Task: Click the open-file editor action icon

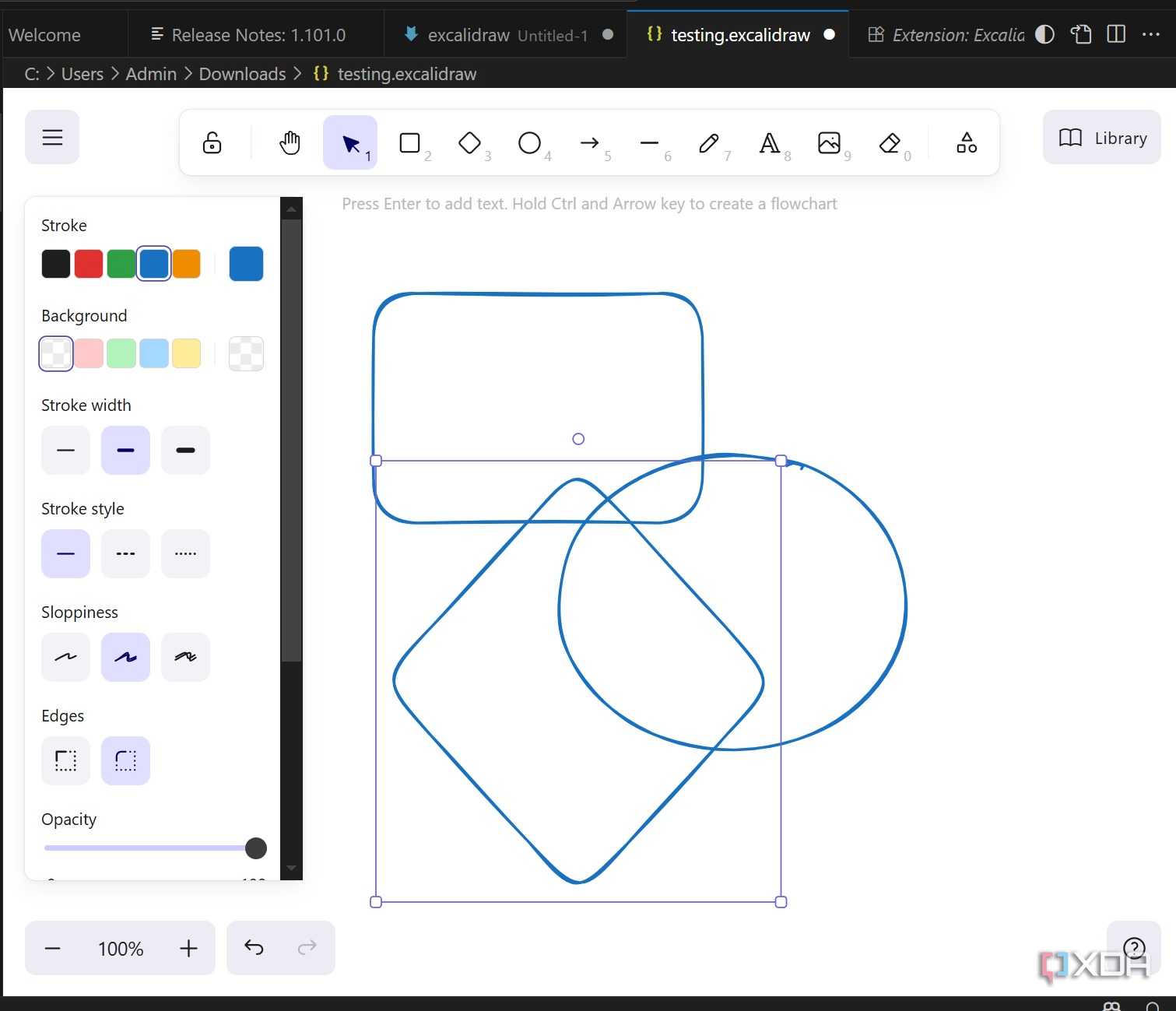Action: tap(1081, 34)
